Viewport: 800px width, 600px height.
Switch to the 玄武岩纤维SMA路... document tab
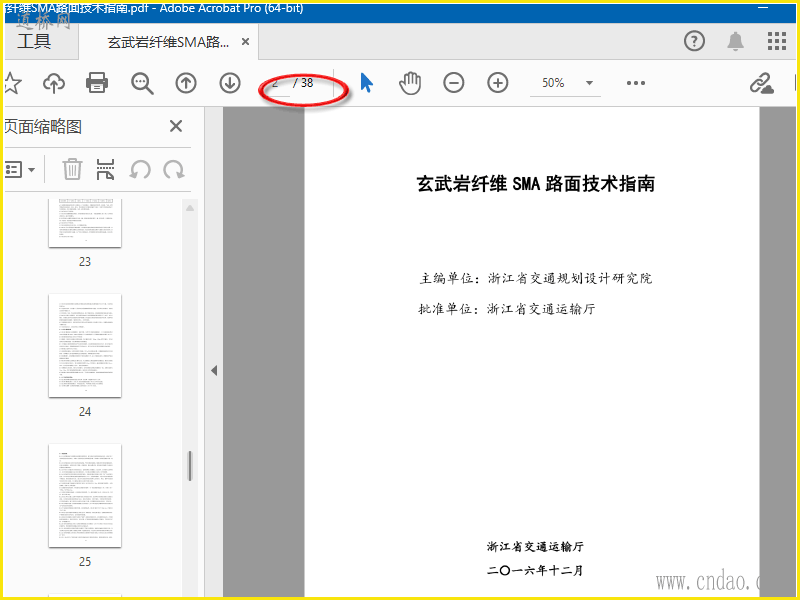pyautogui.click(x=168, y=42)
